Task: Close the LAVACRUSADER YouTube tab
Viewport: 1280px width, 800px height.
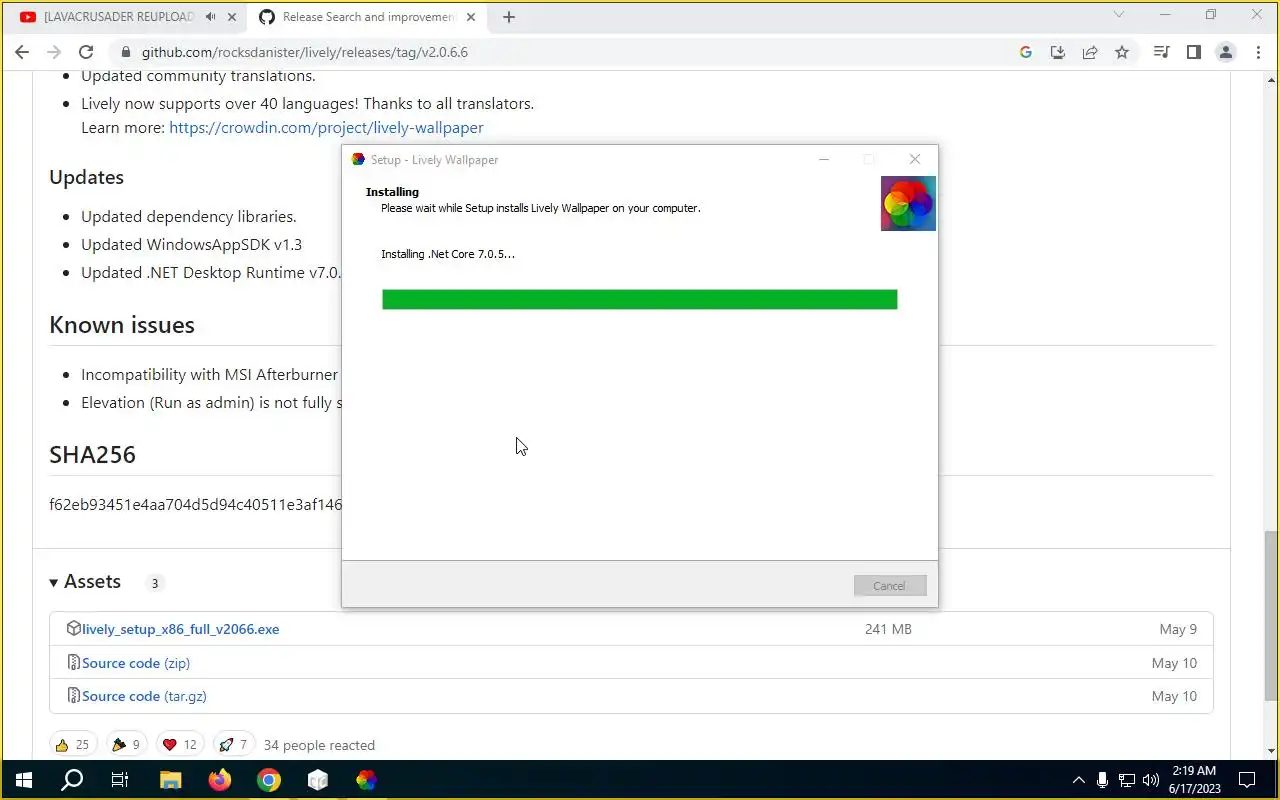Action: [233, 17]
